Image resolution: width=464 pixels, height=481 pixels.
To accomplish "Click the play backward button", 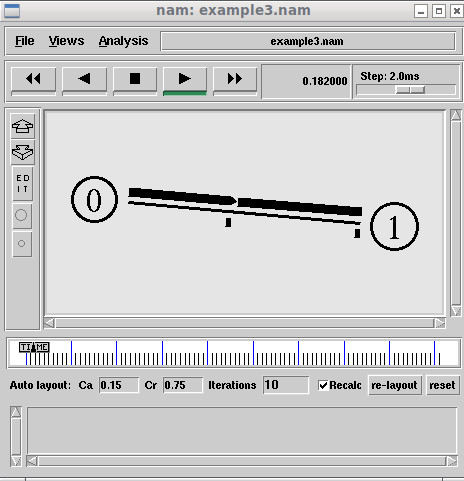I will point(84,79).
